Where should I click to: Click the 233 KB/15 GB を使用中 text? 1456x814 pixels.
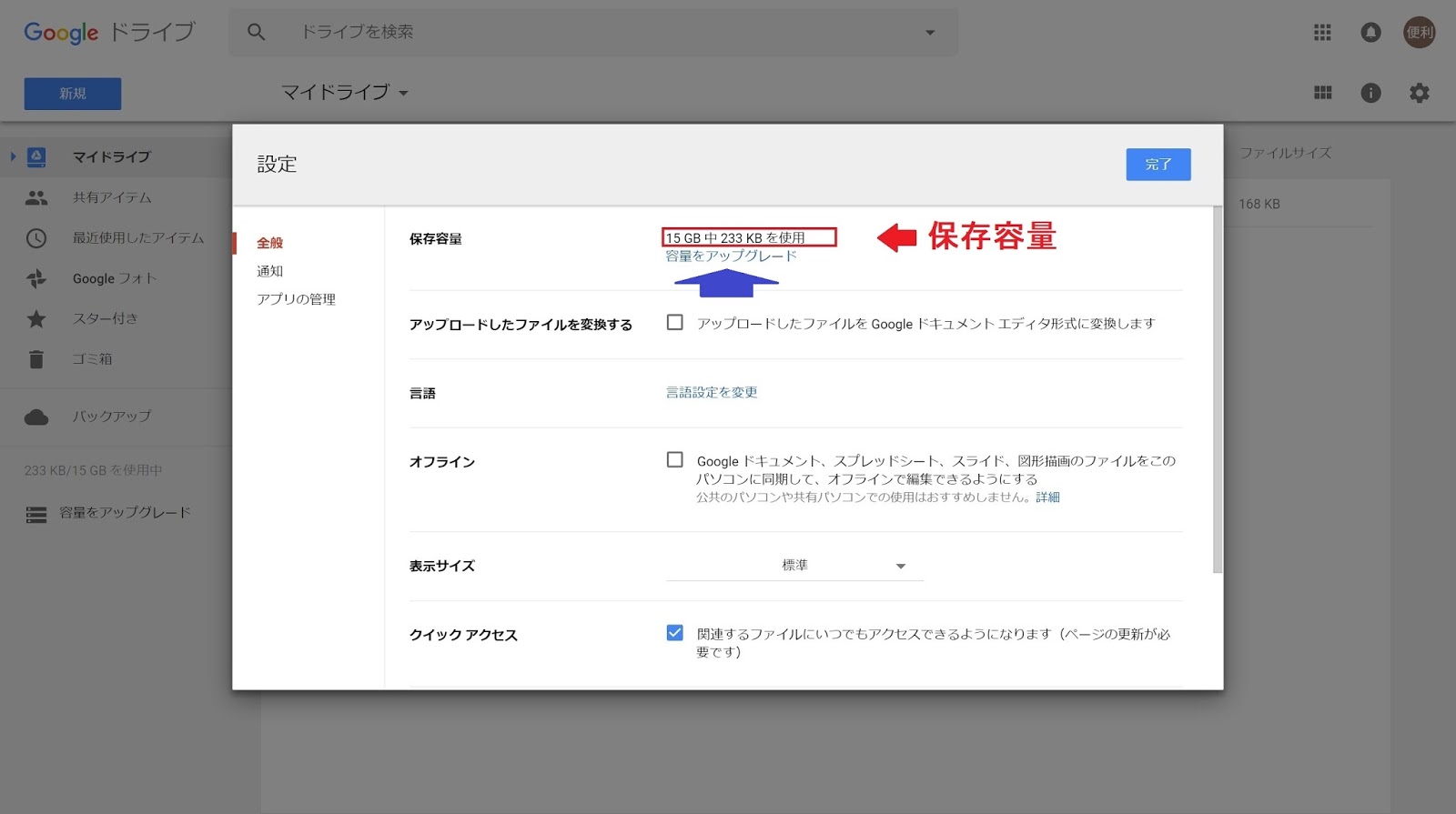click(x=94, y=470)
